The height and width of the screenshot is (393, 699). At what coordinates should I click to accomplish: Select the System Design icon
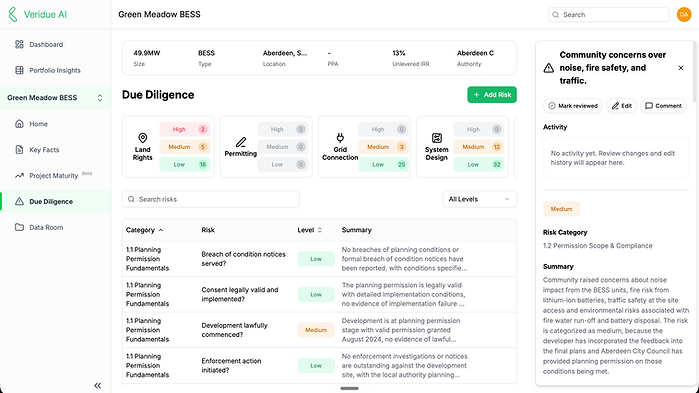tap(437, 138)
